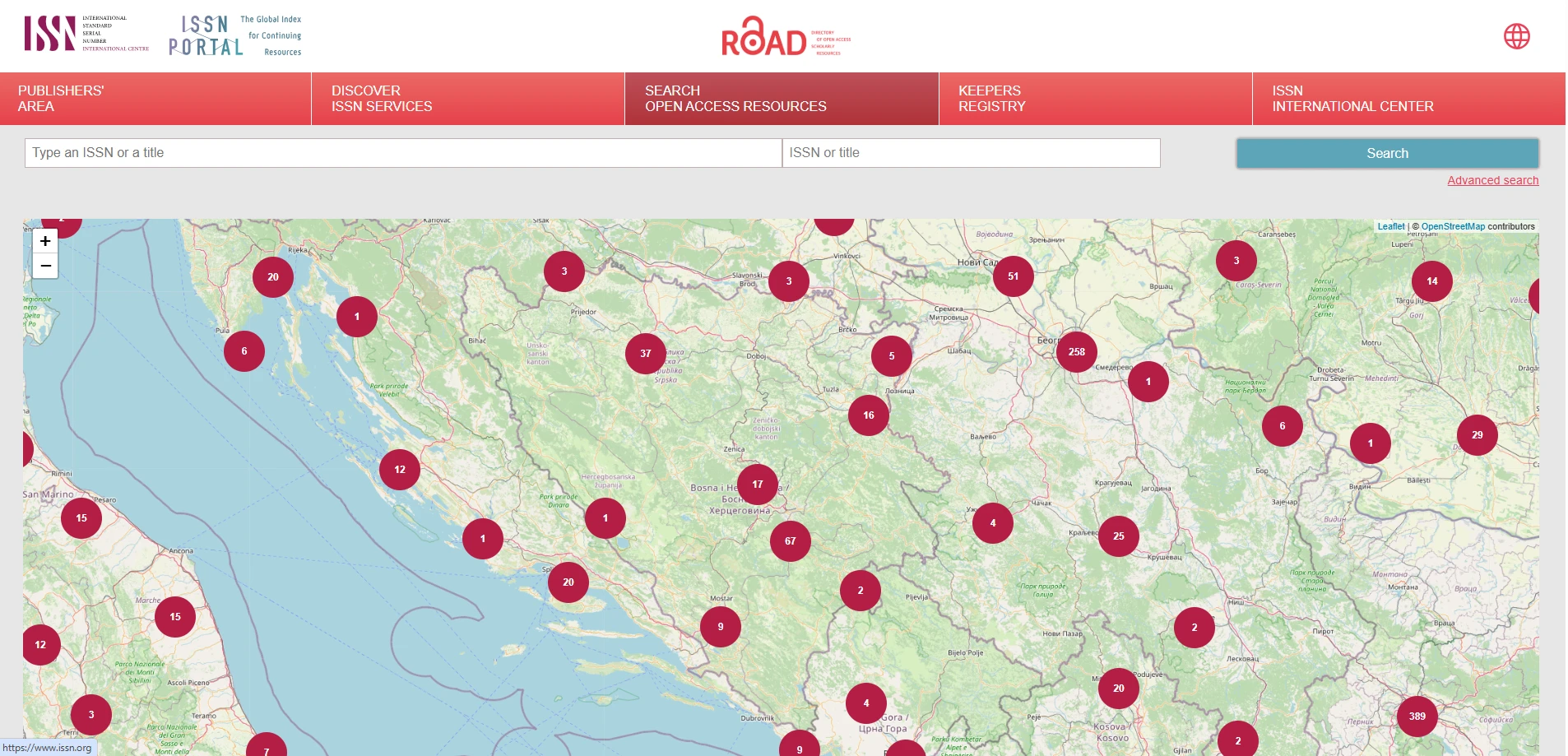Image resolution: width=1568 pixels, height=756 pixels.
Task: Open the 258 cluster marker near Belgrade
Action: (x=1076, y=352)
